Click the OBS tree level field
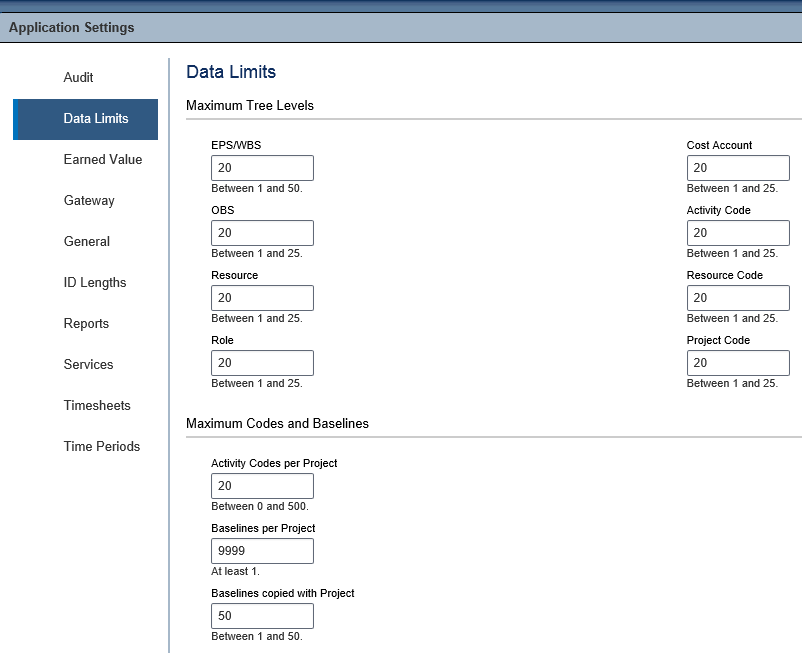Viewport: 802px width, 653px height. tap(262, 232)
